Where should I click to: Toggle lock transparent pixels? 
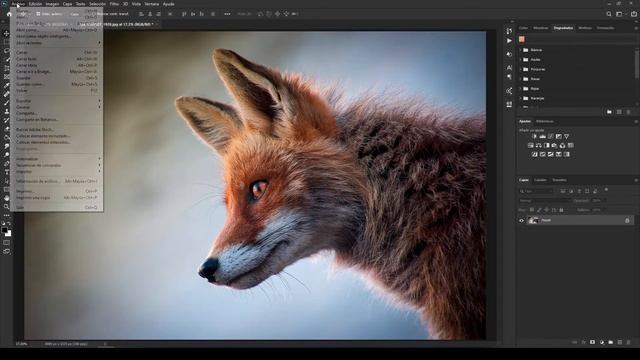pos(531,210)
